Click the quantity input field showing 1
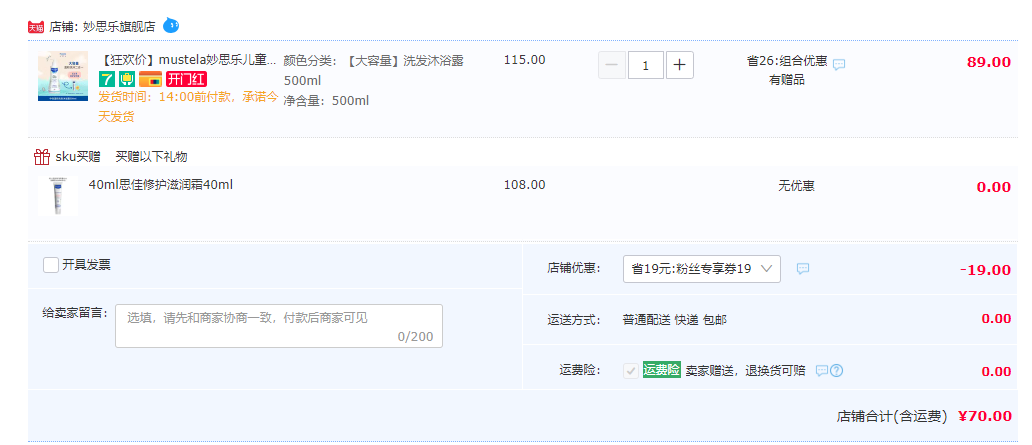1032x445 pixels. click(646, 65)
